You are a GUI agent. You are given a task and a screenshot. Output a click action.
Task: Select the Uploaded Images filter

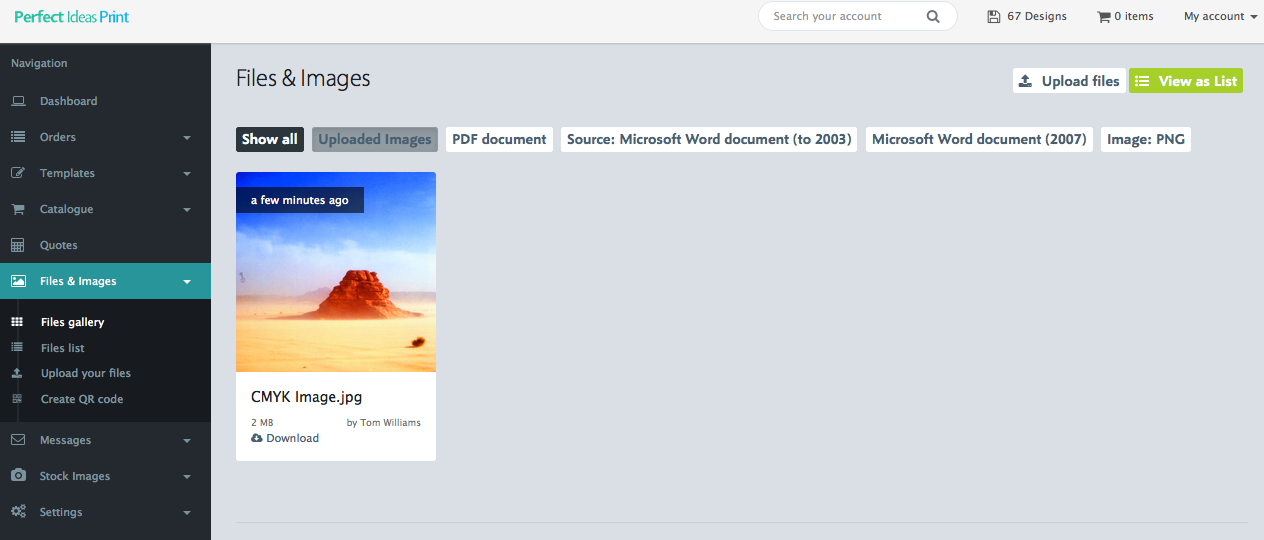[x=375, y=139]
